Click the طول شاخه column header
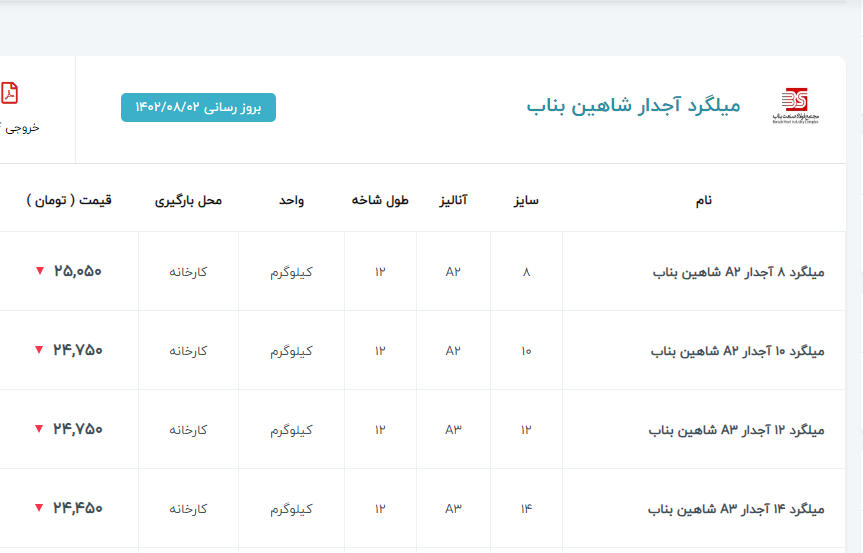The image size is (863, 553). [x=380, y=200]
